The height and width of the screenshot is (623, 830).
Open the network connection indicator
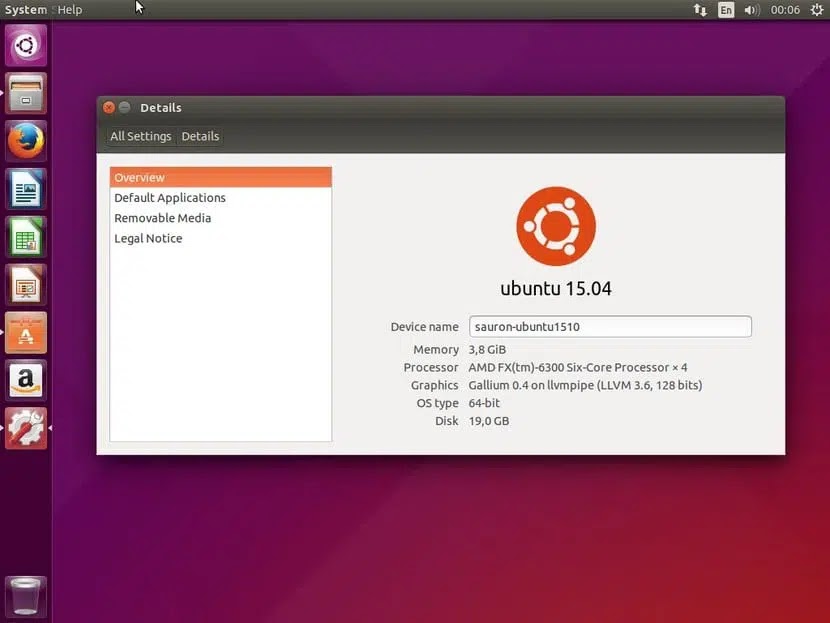pos(700,10)
